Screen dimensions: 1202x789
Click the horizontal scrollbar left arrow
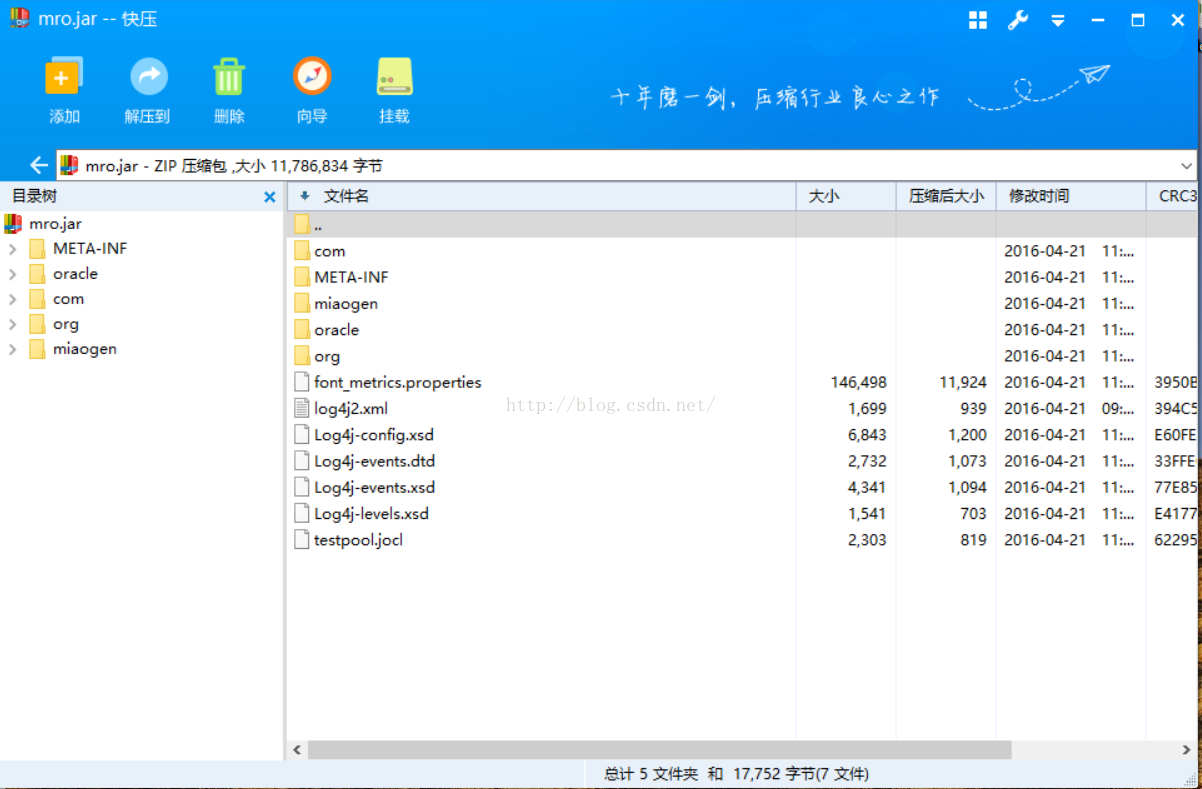point(297,749)
